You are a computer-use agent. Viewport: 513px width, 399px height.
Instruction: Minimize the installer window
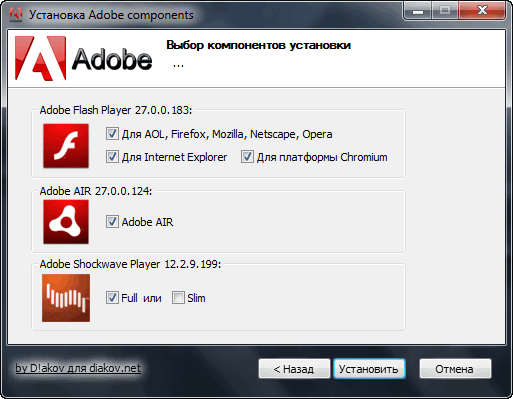[417, 11]
